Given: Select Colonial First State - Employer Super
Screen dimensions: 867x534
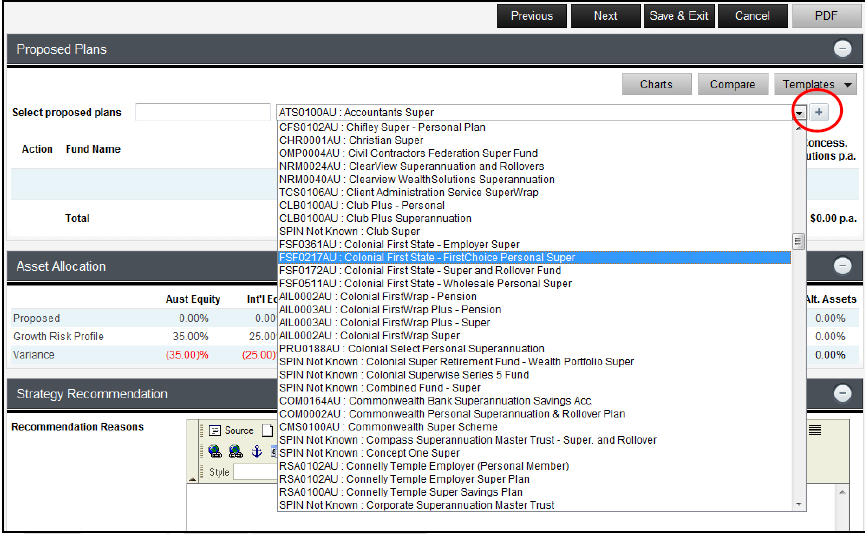Looking at the screenshot, I should click(x=534, y=244).
